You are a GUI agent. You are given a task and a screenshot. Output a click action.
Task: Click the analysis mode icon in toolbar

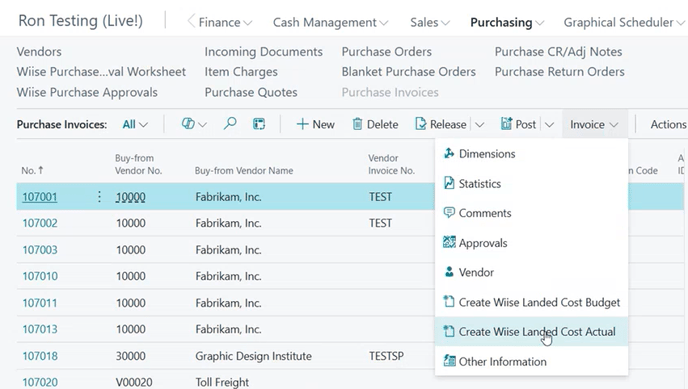click(188, 124)
